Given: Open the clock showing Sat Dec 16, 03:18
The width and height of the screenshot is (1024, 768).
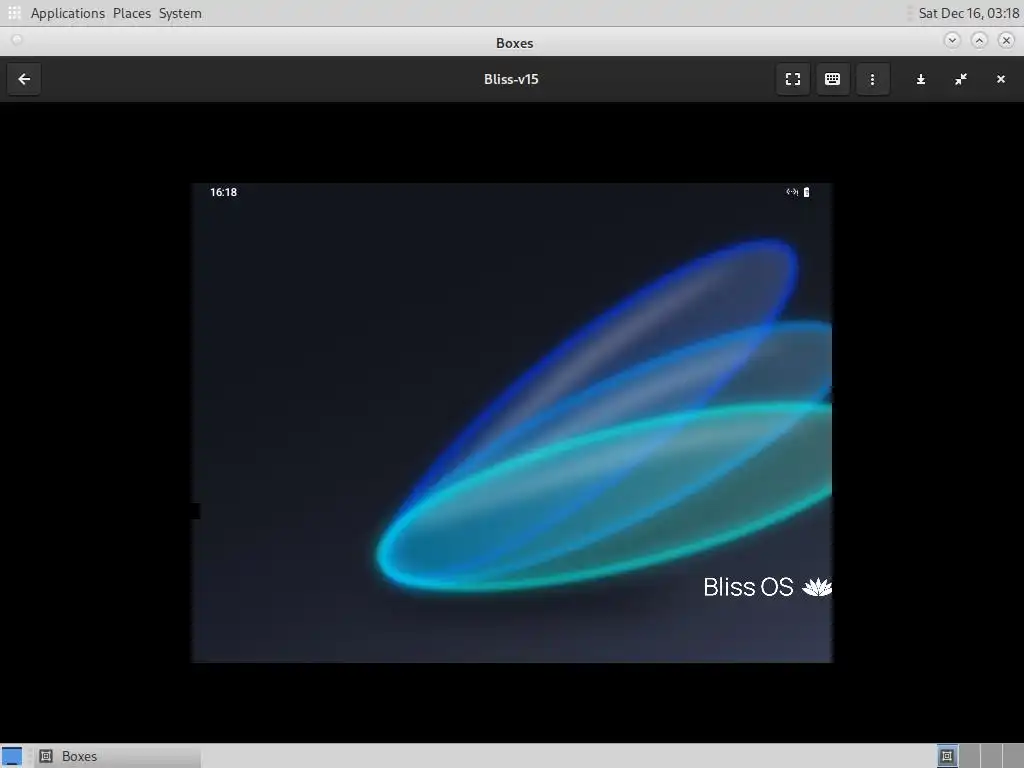Looking at the screenshot, I should pos(968,13).
